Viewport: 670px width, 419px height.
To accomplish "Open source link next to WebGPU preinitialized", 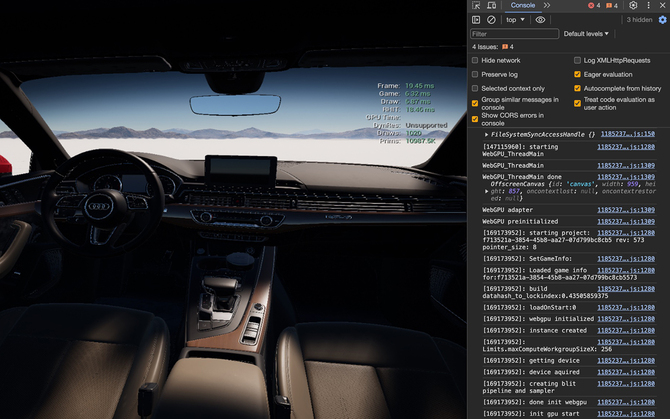I will pyautogui.click(x=626, y=221).
